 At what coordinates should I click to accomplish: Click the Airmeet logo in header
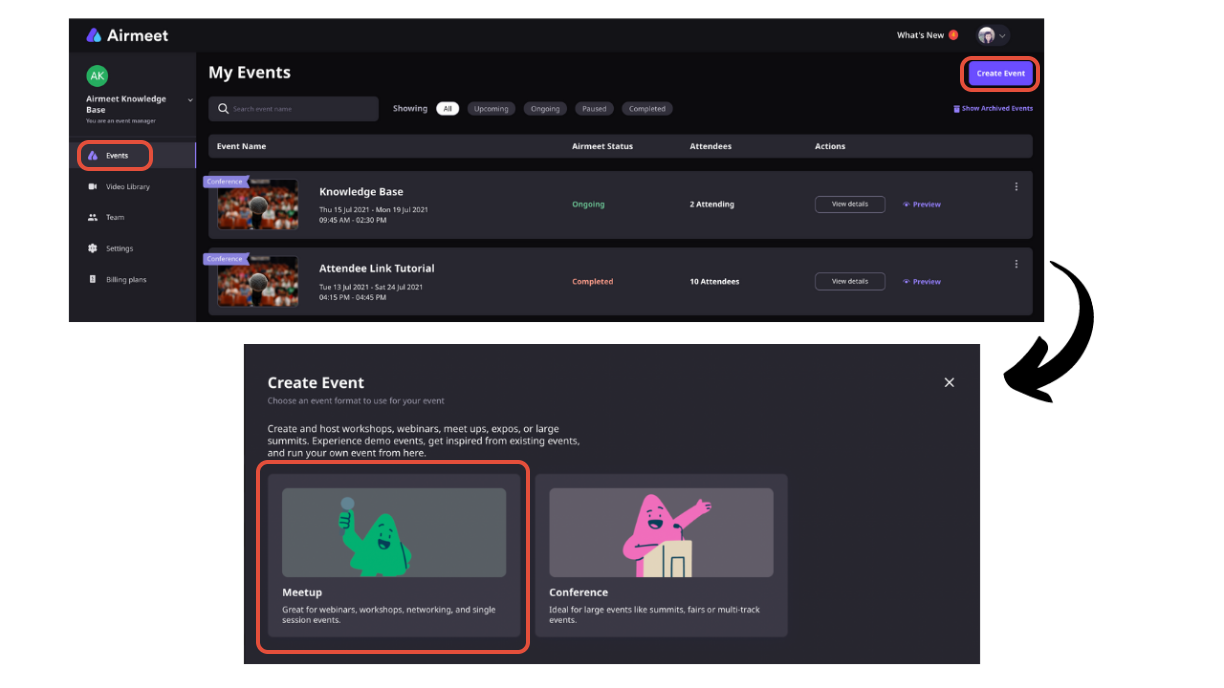click(127, 35)
